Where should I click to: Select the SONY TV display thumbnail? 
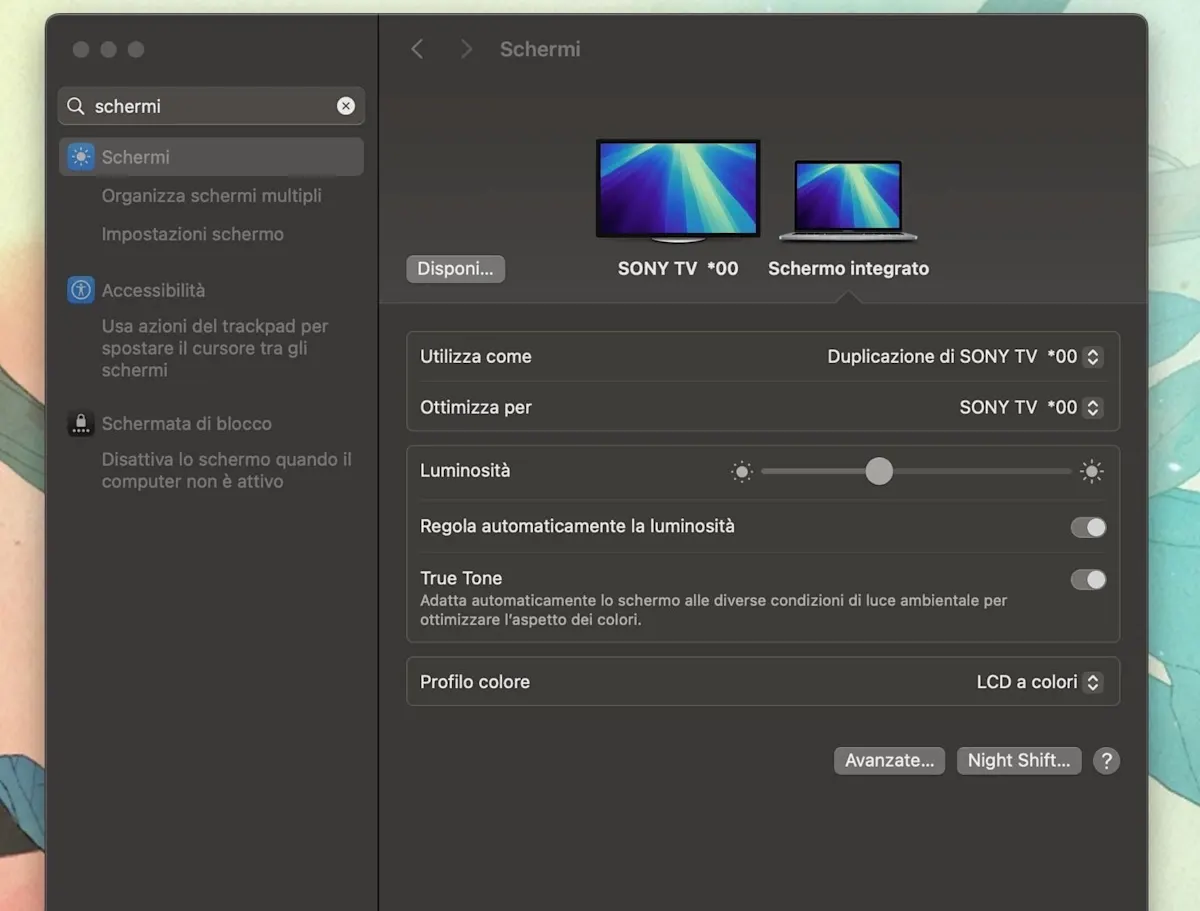click(677, 188)
